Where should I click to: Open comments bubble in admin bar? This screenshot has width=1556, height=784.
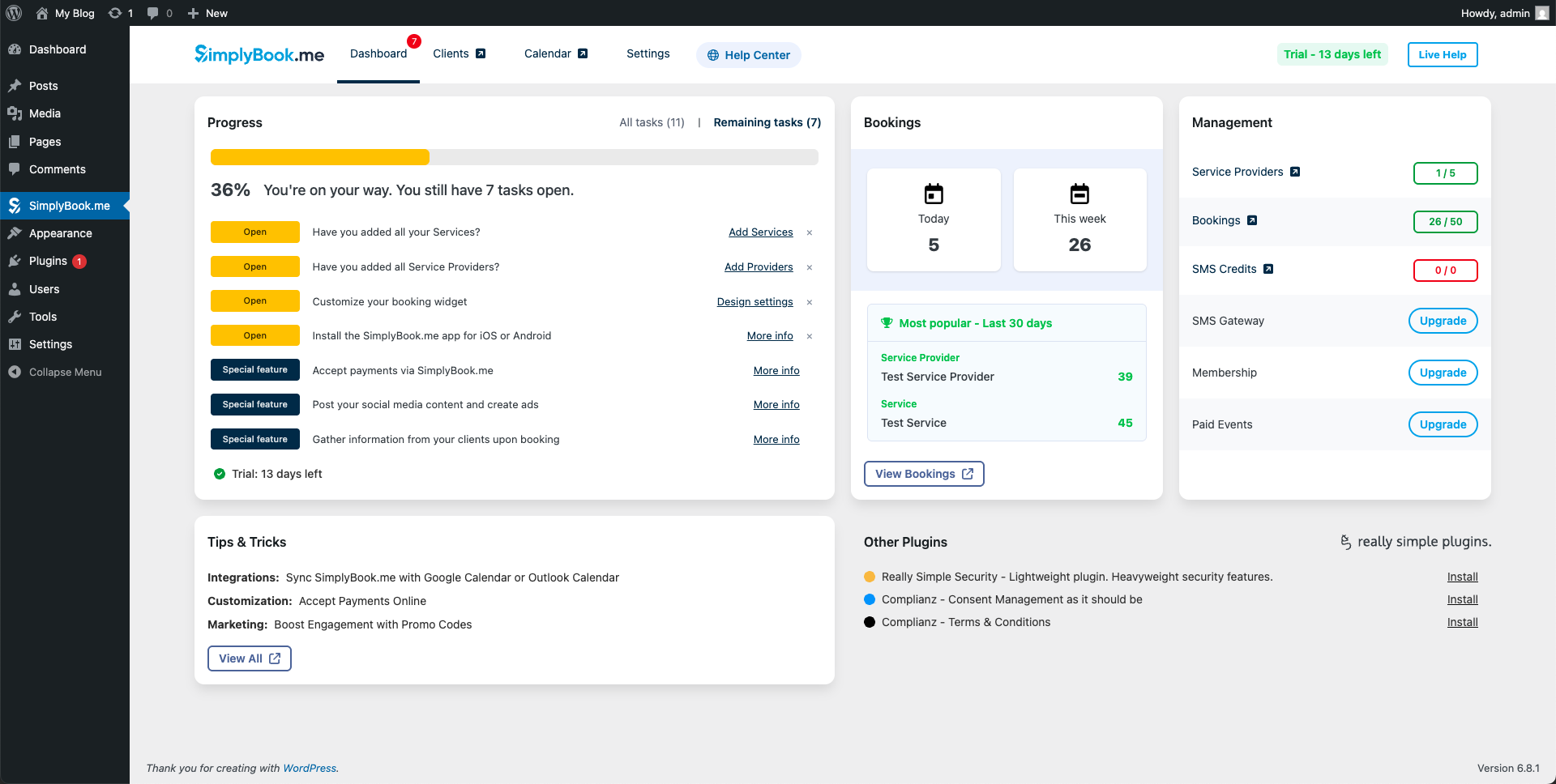coord(160,13)
